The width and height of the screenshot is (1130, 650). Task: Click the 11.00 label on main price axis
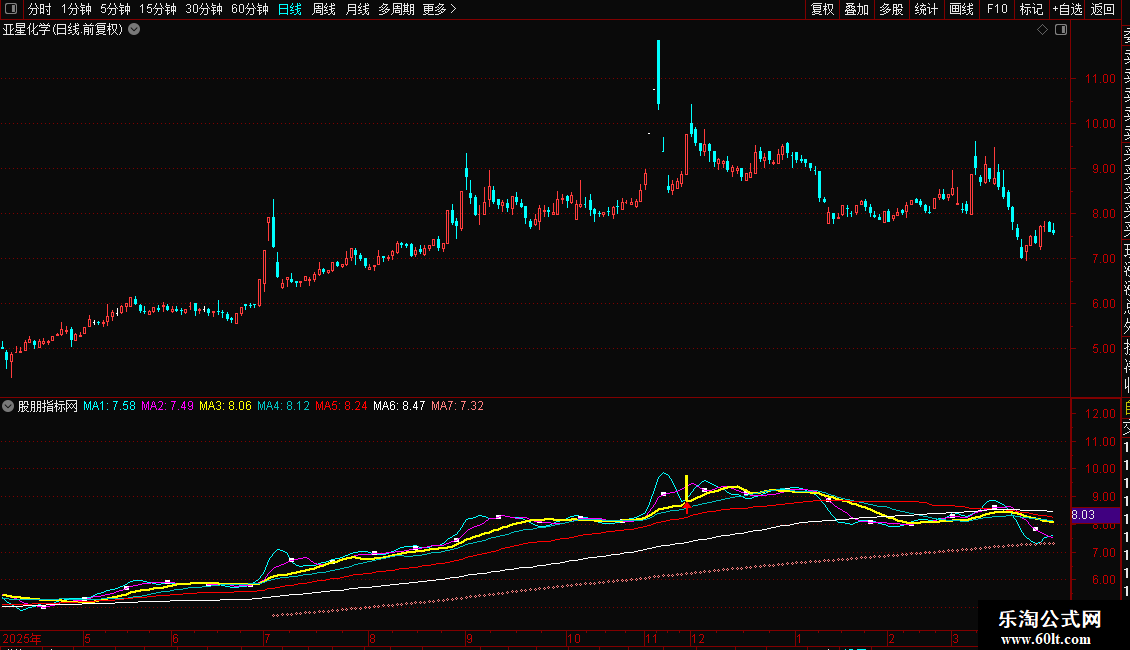coord(1100,79)
